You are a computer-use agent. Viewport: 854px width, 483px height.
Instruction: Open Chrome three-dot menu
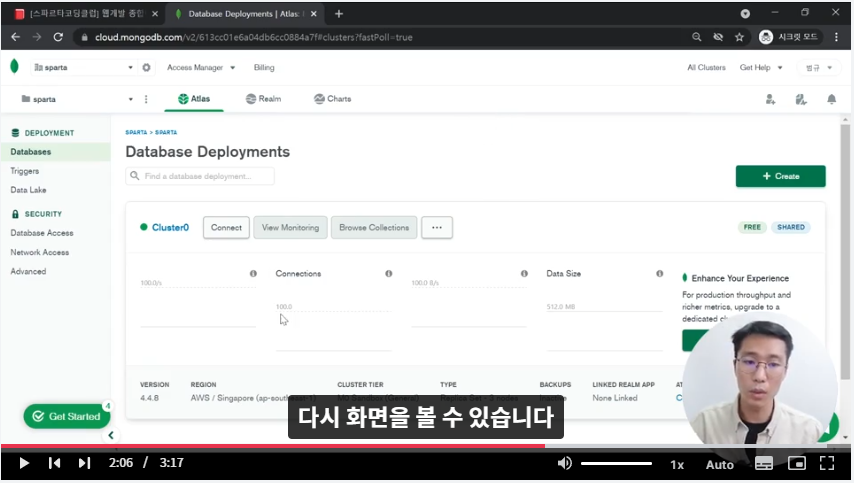click(x=837, y=37)
